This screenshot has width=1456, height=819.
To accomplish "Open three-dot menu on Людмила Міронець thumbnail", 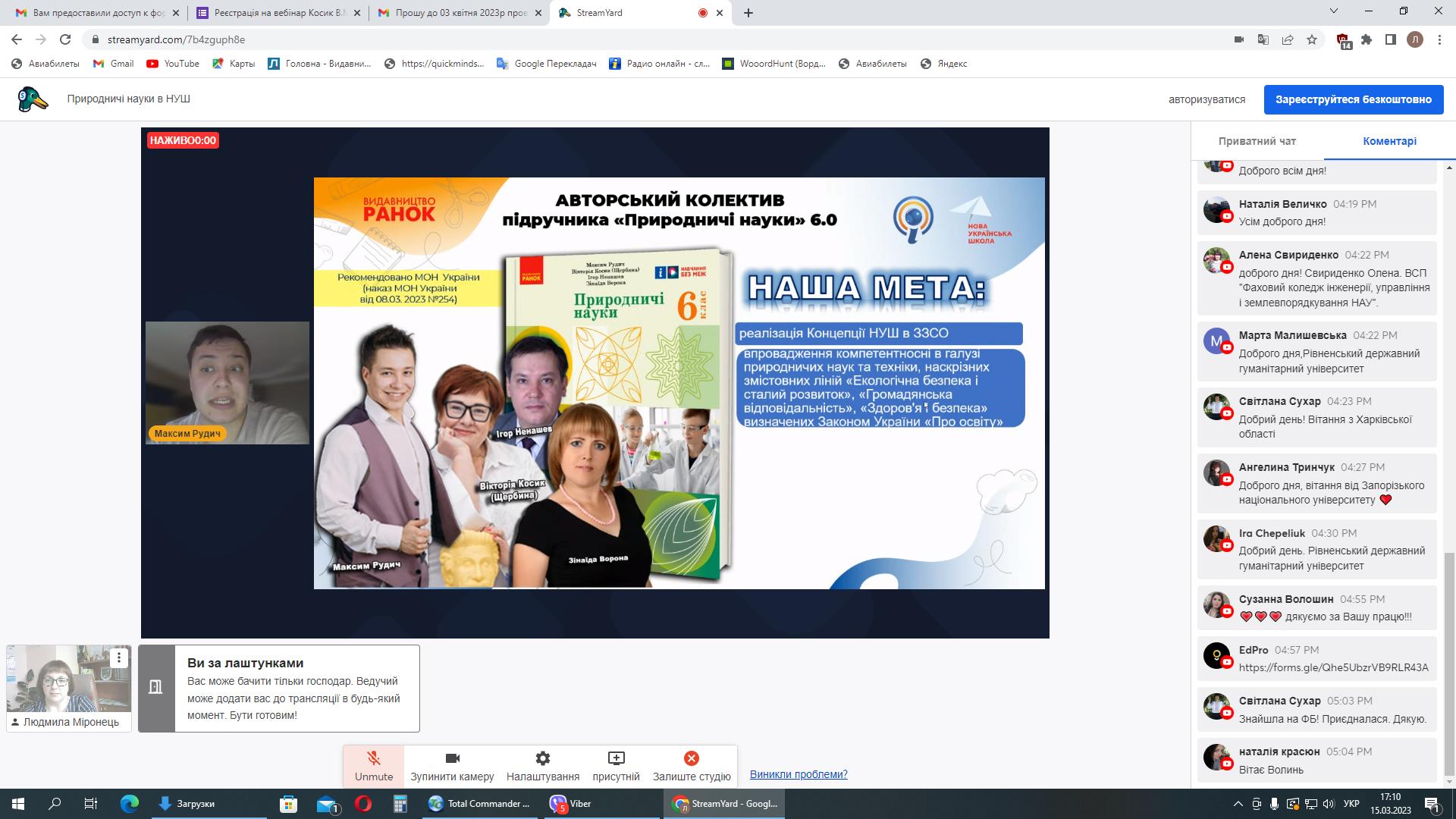I will tap(119, 657).
